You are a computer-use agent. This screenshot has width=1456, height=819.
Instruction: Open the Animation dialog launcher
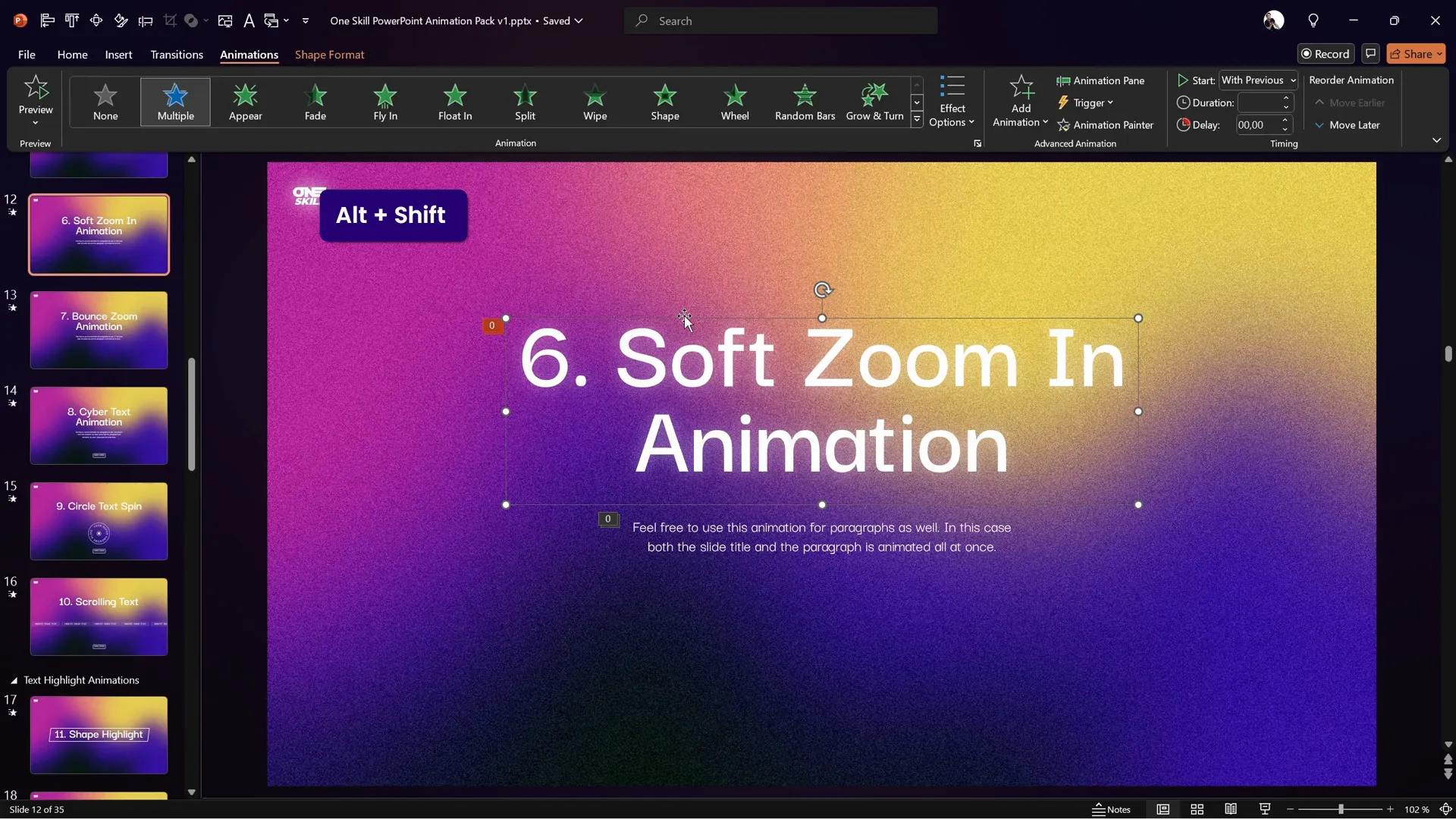click(977, 143)
